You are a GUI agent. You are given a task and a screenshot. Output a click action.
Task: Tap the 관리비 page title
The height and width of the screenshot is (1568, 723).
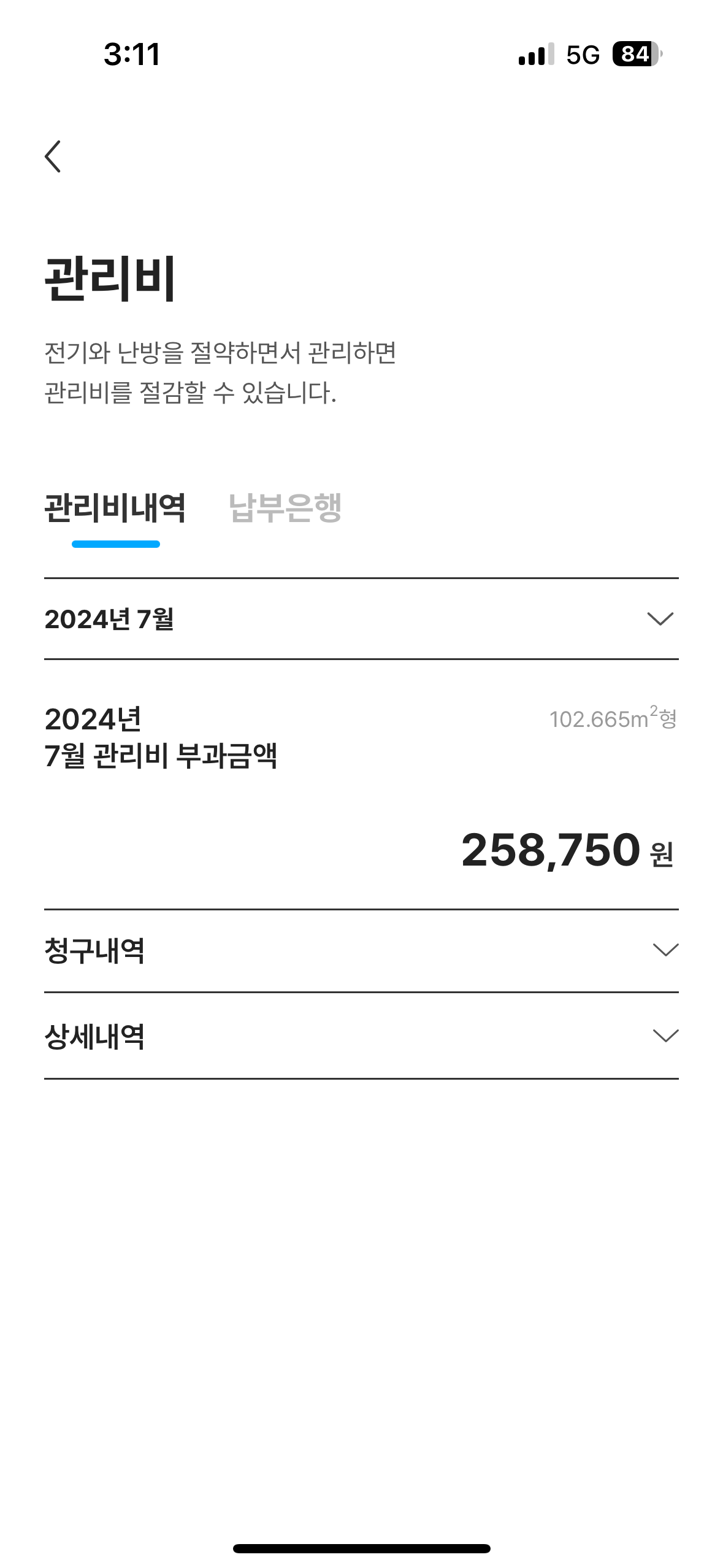coord(110,279)
